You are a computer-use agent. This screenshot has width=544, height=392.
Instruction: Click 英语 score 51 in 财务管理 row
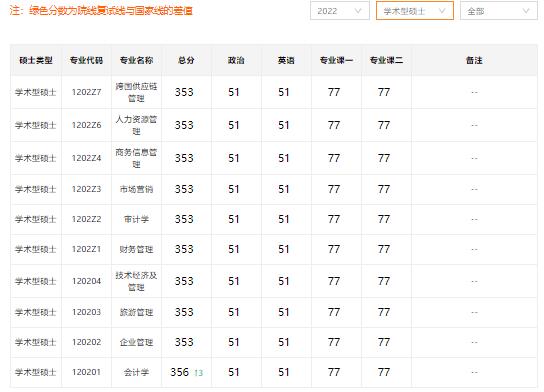click(284, 249)
